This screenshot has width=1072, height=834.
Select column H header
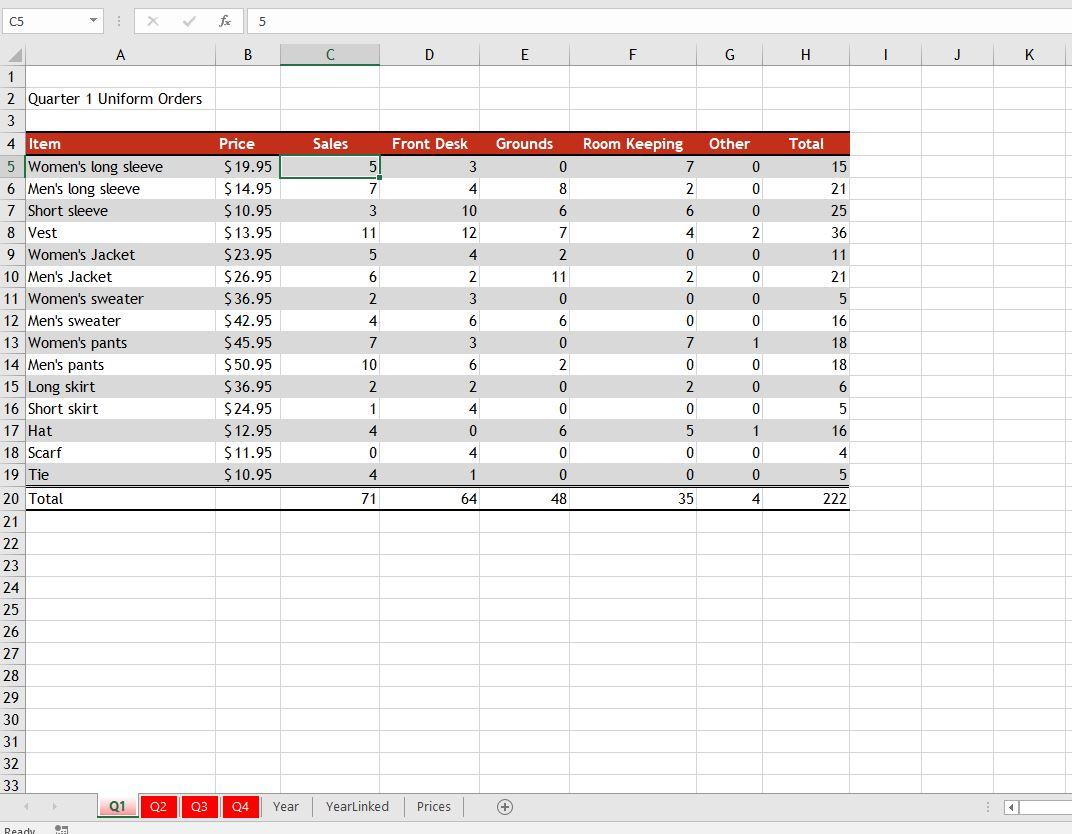(x=806, y=54)
